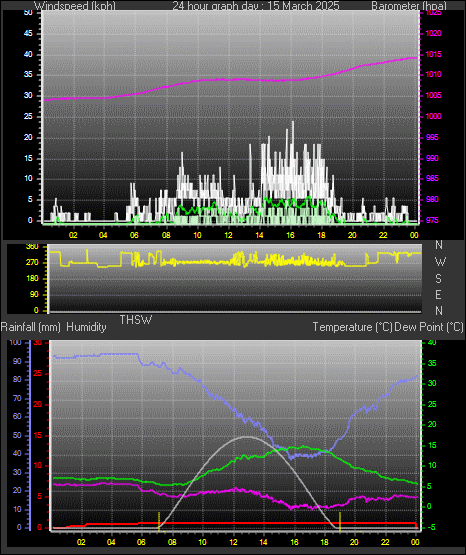Viewport: 466px width, 555px height.
Task: Click the 1015 value on barometer axis
Action: (x=433, y=54)
